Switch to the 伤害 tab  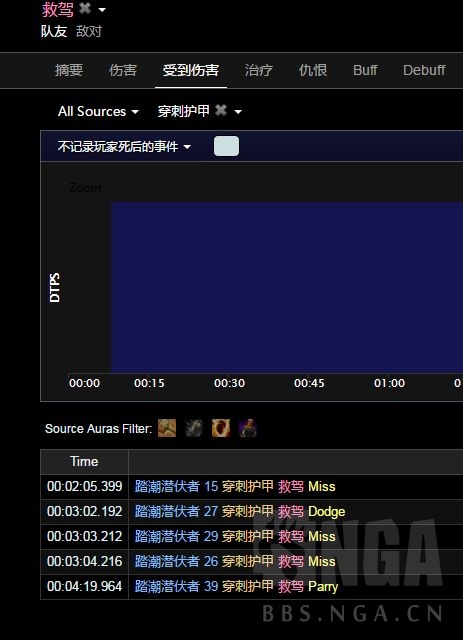tap(122, 70)
